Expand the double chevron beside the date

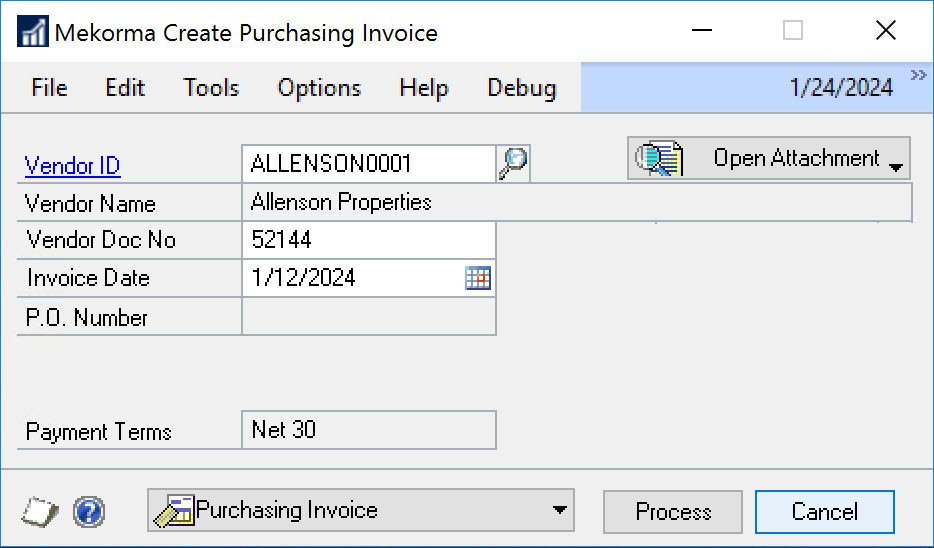pos(918,76)
